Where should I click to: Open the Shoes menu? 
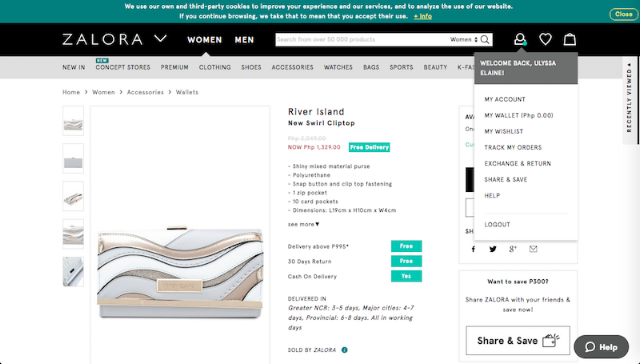251,67
